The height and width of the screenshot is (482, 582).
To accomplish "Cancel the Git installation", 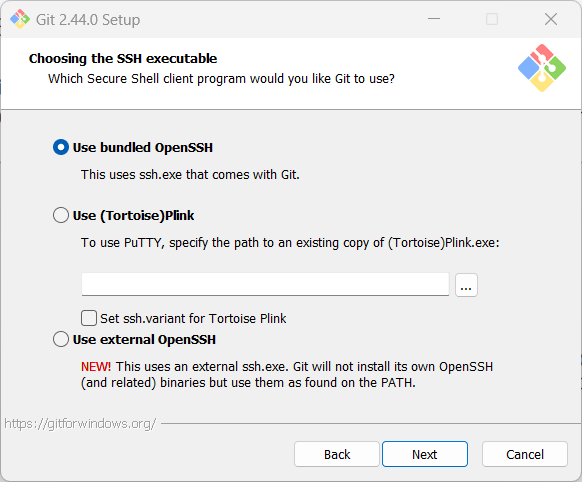I will 525,454.
